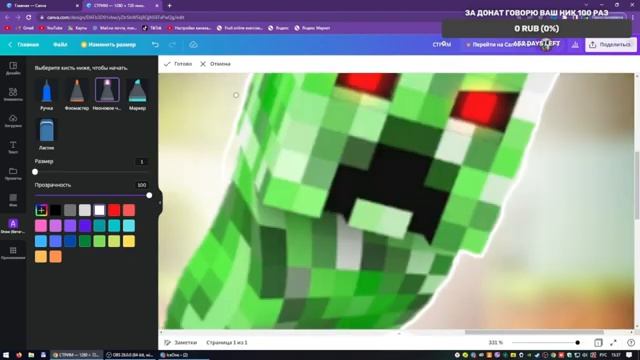The height and width of the screenshot is (360, 640).
Task: Select the neon brush
Action: pos(107,91)
